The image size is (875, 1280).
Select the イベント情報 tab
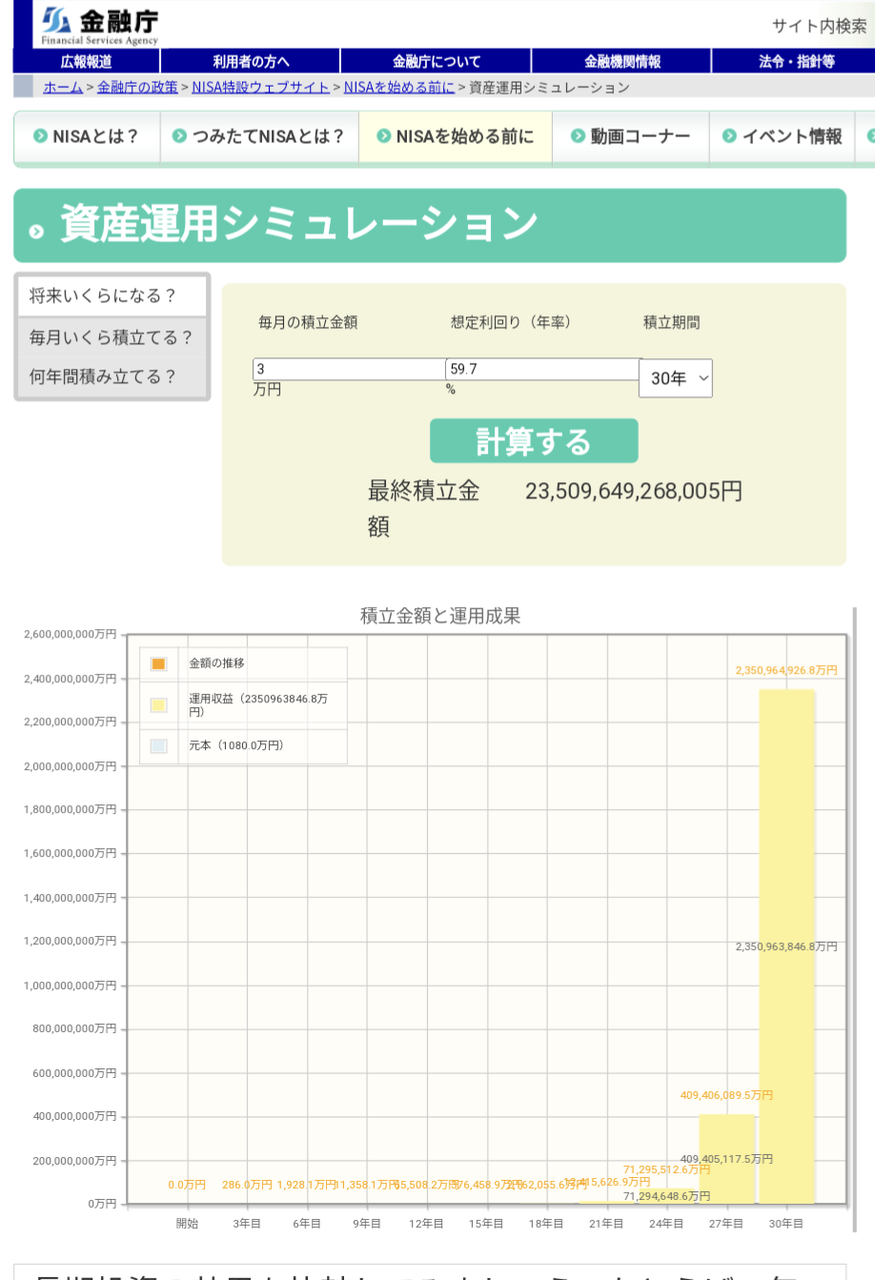[x=782, y=137]
